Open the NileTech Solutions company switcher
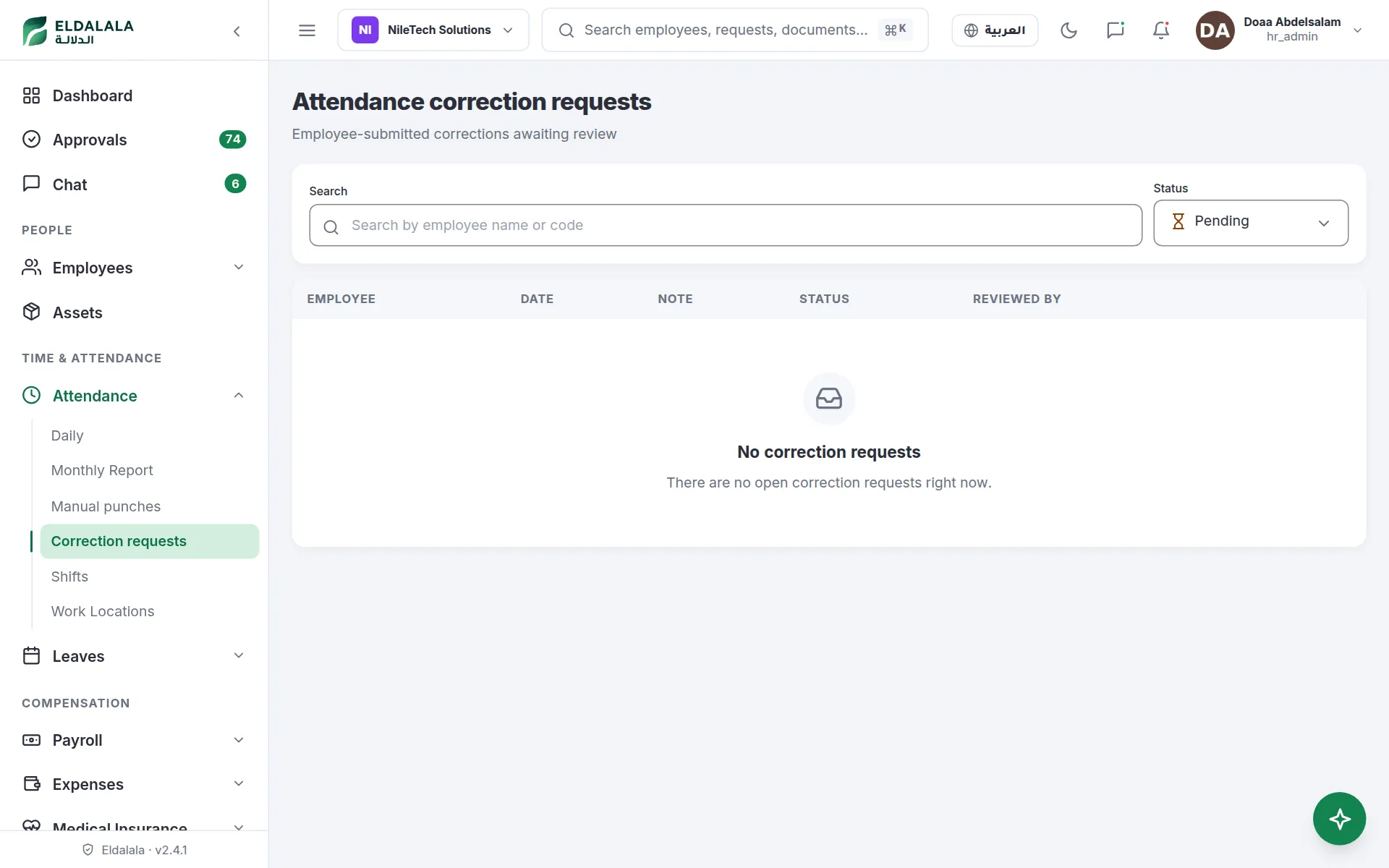1389x868 pixels. (433, 30)
